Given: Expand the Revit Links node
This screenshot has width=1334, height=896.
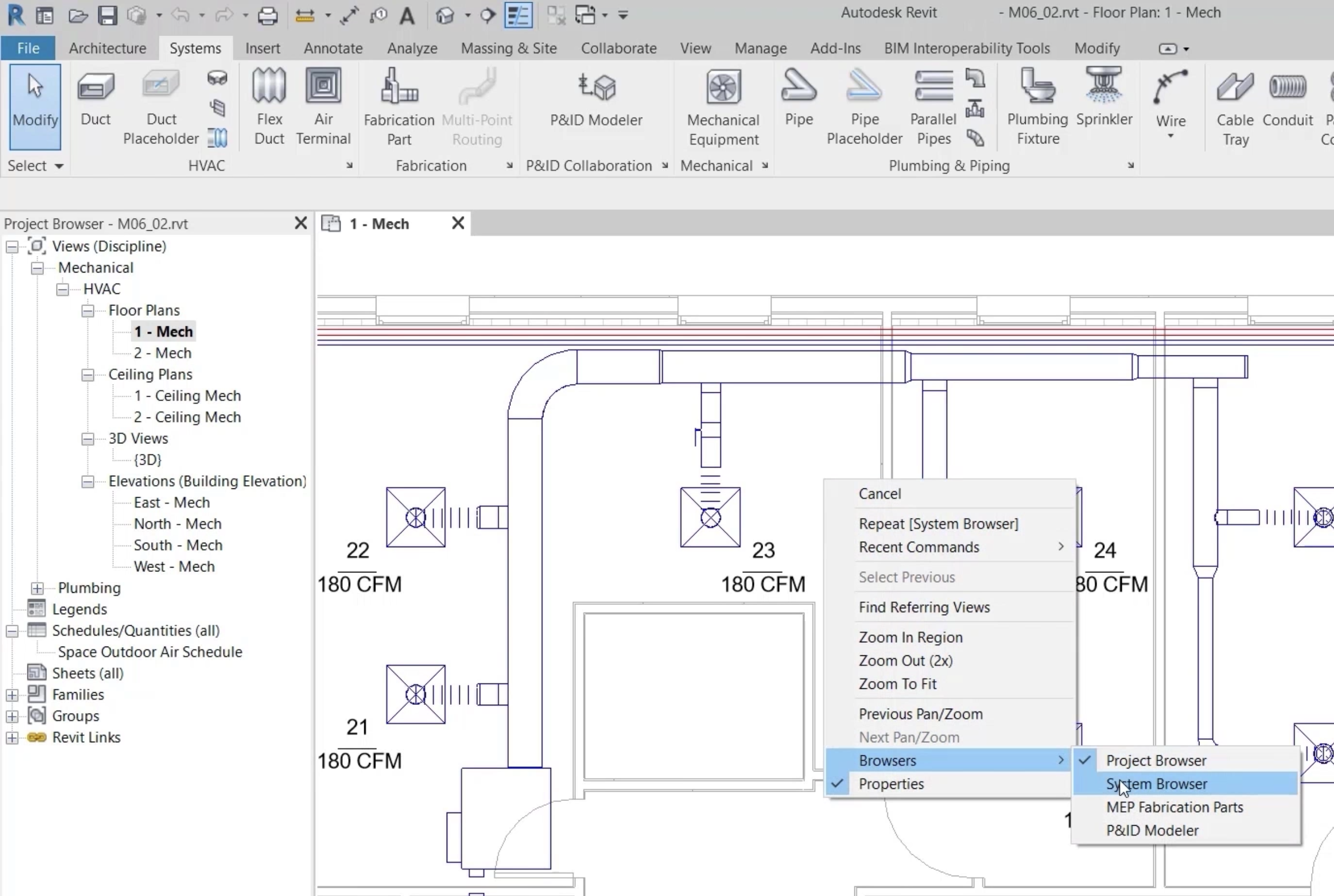Looking at the screenshot, I should pos(12,738).
